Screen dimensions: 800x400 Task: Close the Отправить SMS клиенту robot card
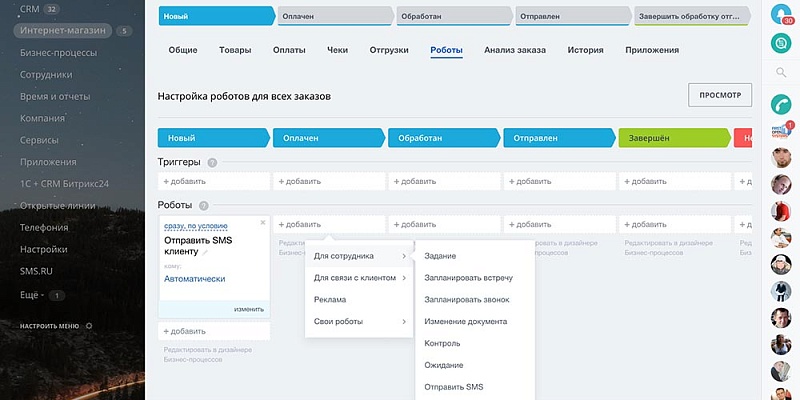coord(263,222)
